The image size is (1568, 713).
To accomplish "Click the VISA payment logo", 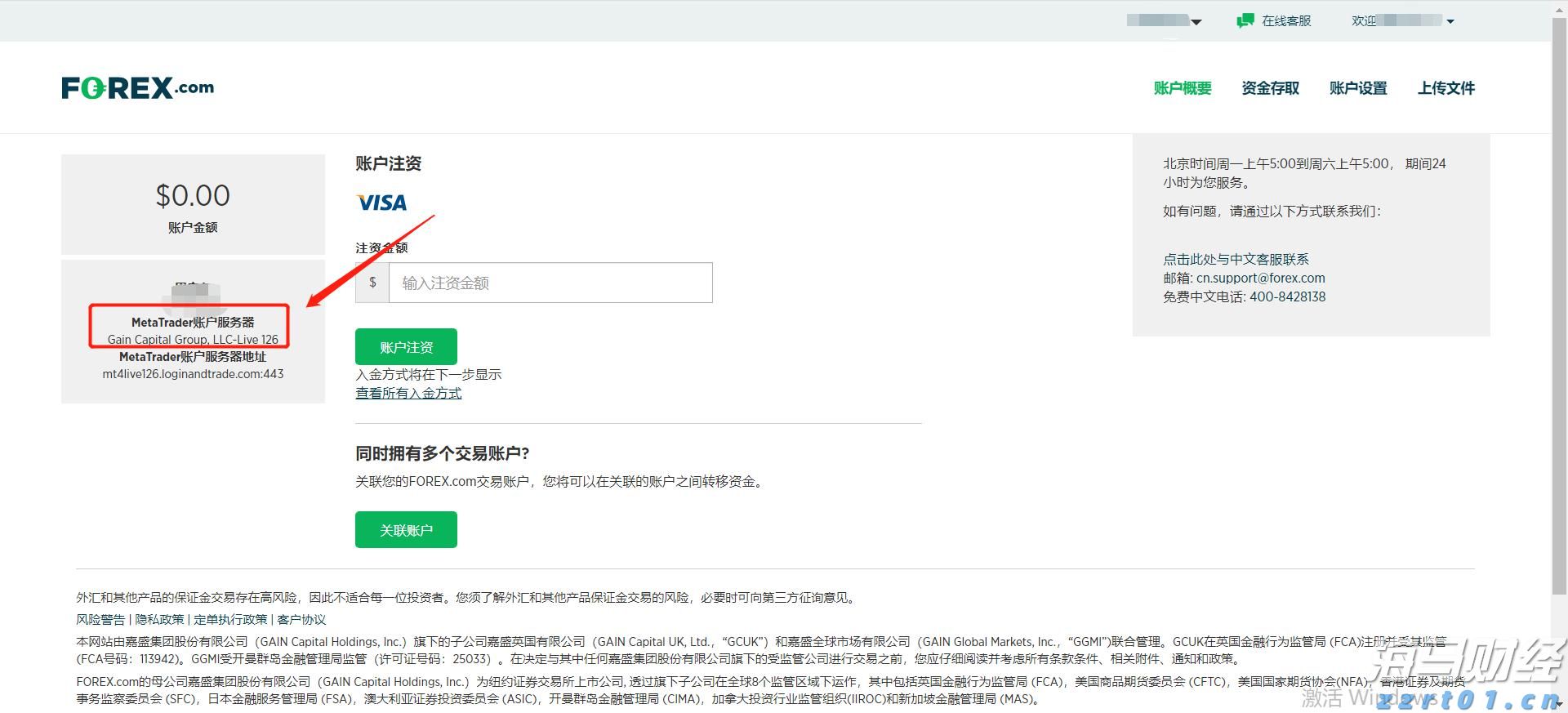I will [381, 203].
